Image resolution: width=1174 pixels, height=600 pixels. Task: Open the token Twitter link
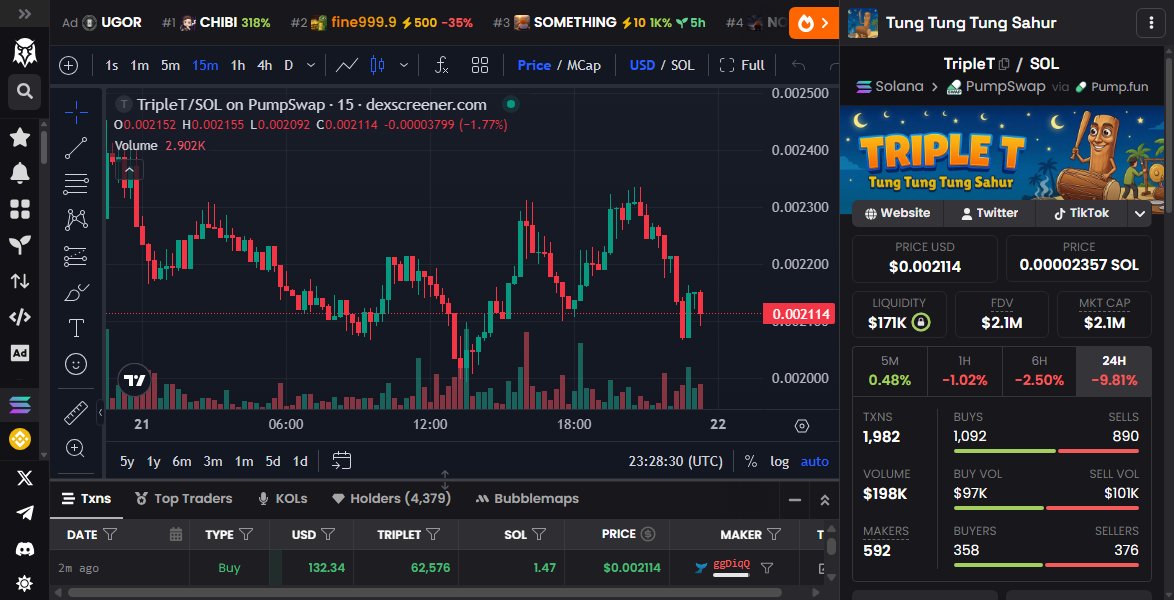pos(989,213)
